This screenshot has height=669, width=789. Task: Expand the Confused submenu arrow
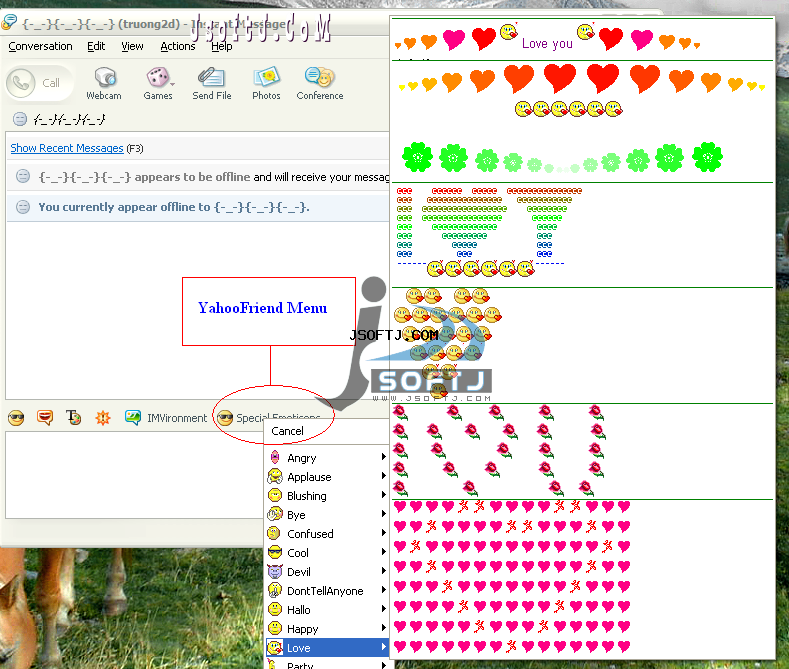(383, 533)
